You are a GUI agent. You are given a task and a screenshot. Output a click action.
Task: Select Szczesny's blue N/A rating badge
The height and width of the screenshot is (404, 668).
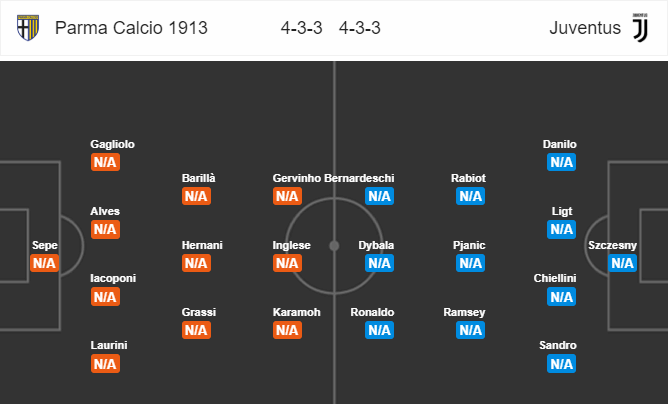click(622, 263)
